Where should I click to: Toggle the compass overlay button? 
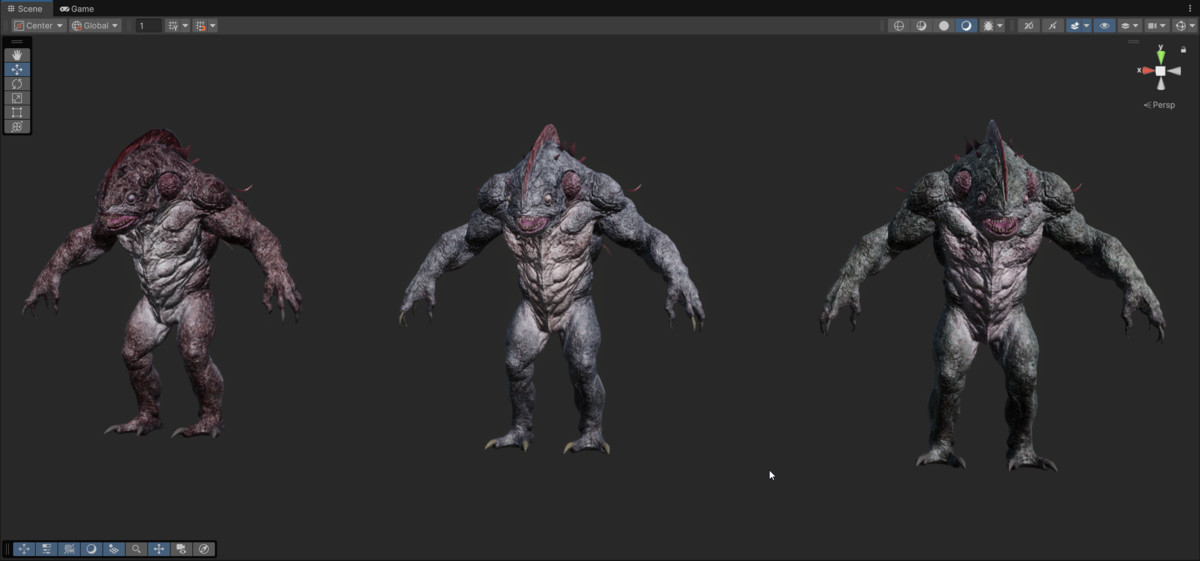204,549
